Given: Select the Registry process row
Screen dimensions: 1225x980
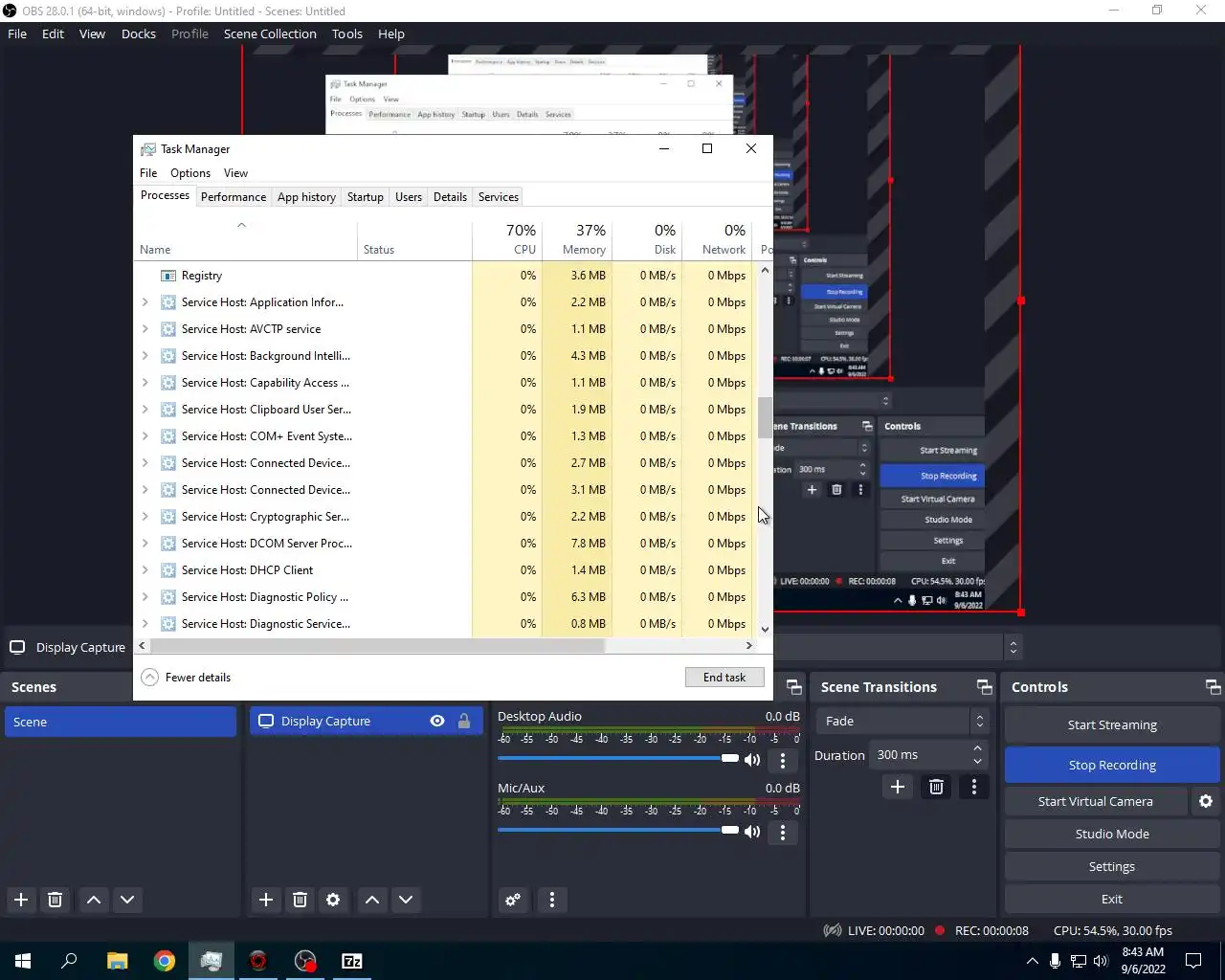Looking at the screenshot, I should [x=446, y=276].
